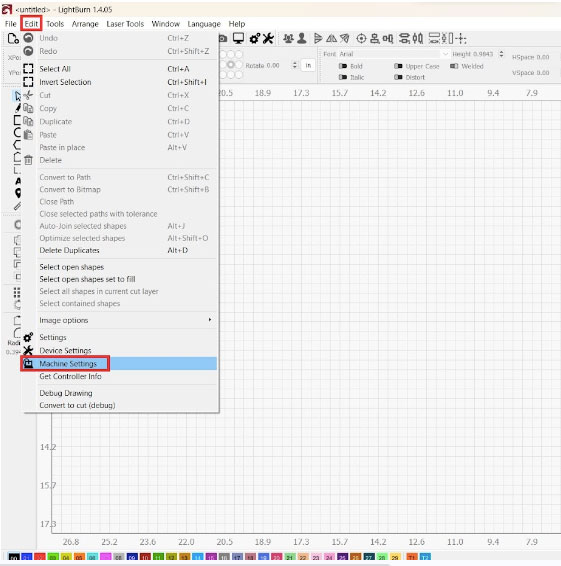Toggle the Distort switch
Viewport: 561px width, 566px height.
(398, 77)
